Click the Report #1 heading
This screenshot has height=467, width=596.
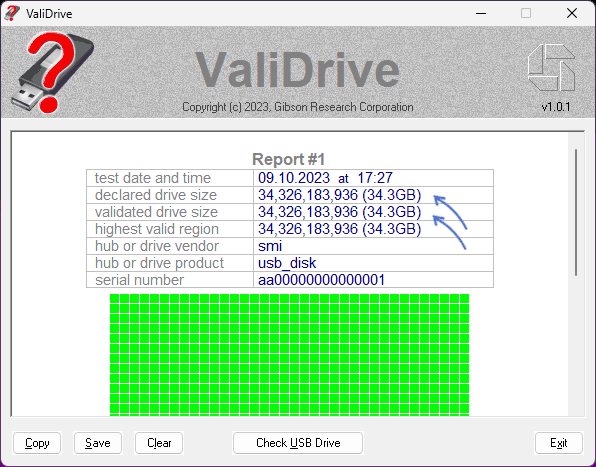289,159
